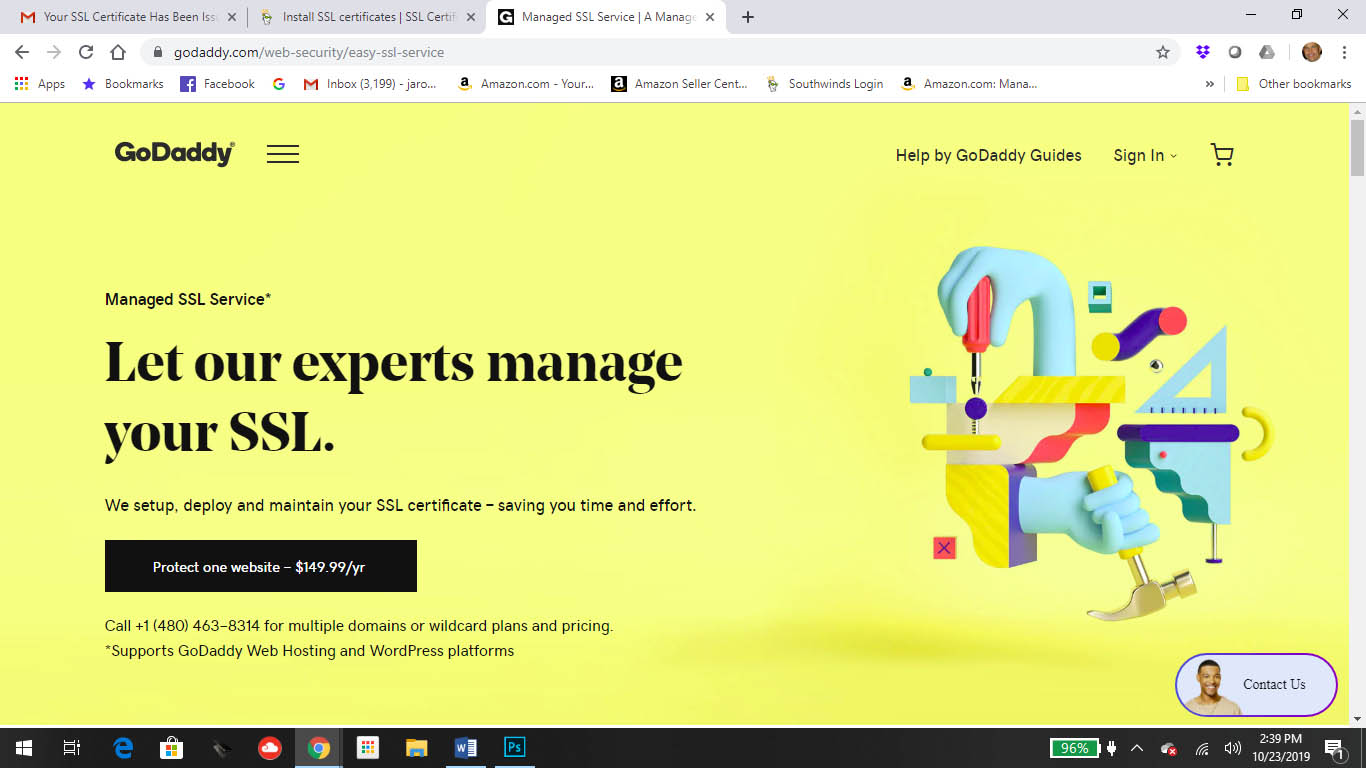This screenshot has width=1366, height=768.
Task: Open the clock and date in system tray
Action: click(1280, 747)
